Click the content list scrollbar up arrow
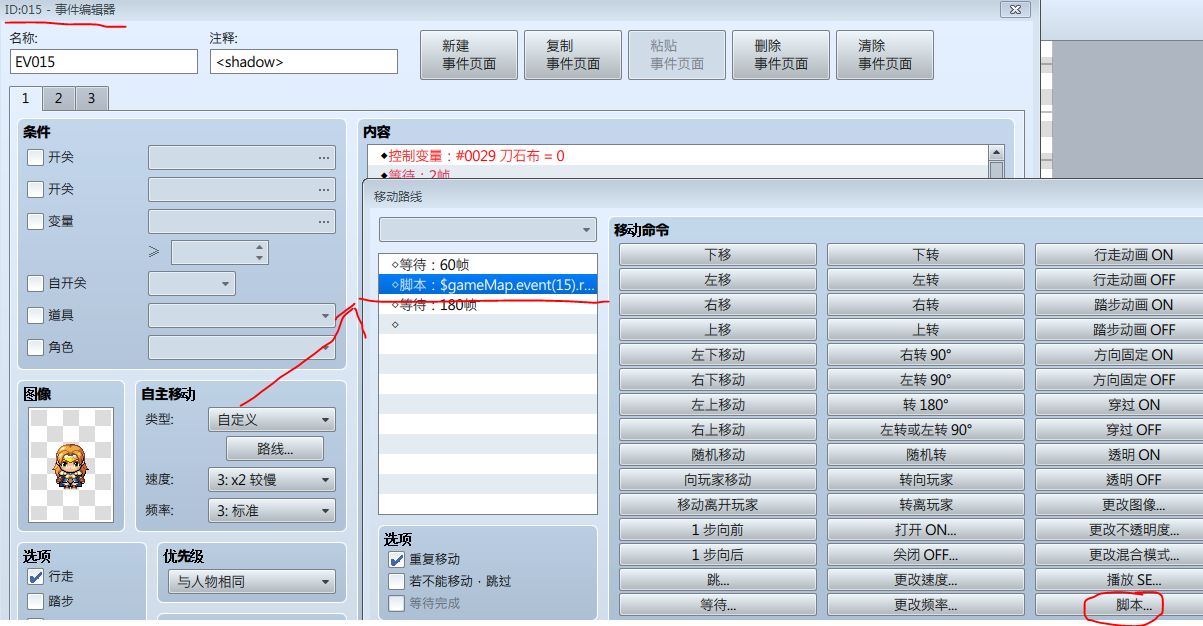This screenshot has width=1203, height=626. [x=996, y=152]
